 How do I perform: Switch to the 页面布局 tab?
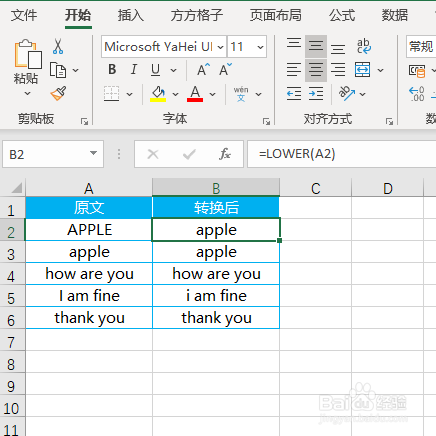(x=276, y=15)
